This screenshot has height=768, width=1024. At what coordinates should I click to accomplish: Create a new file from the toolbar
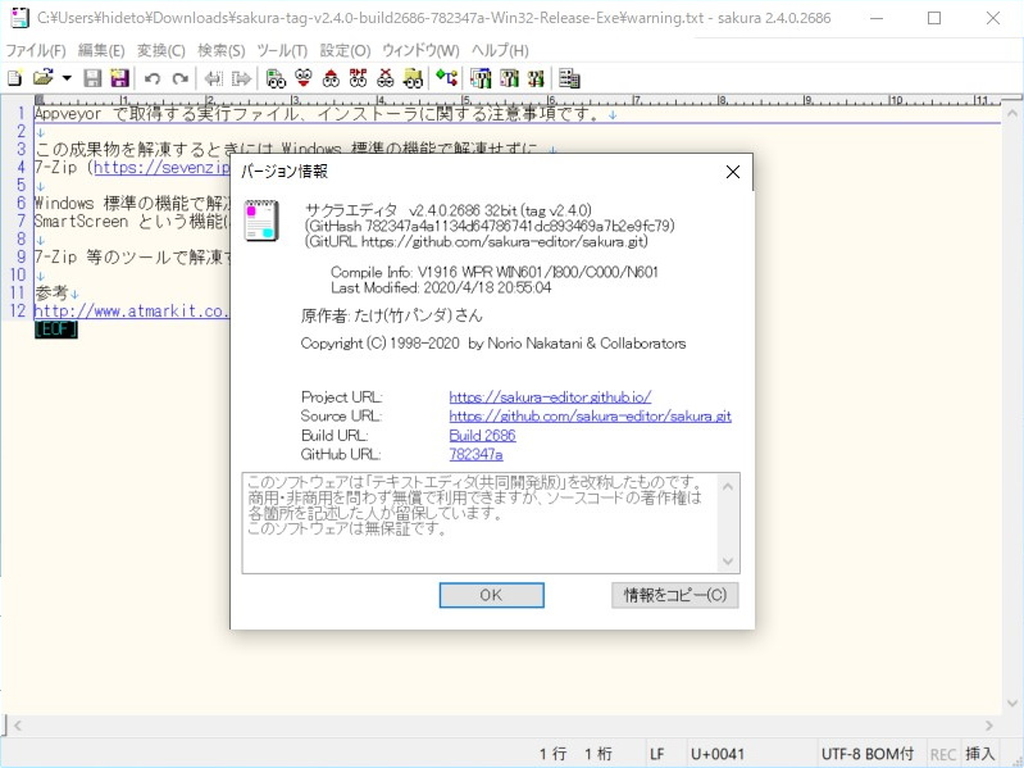coord(14,78)
